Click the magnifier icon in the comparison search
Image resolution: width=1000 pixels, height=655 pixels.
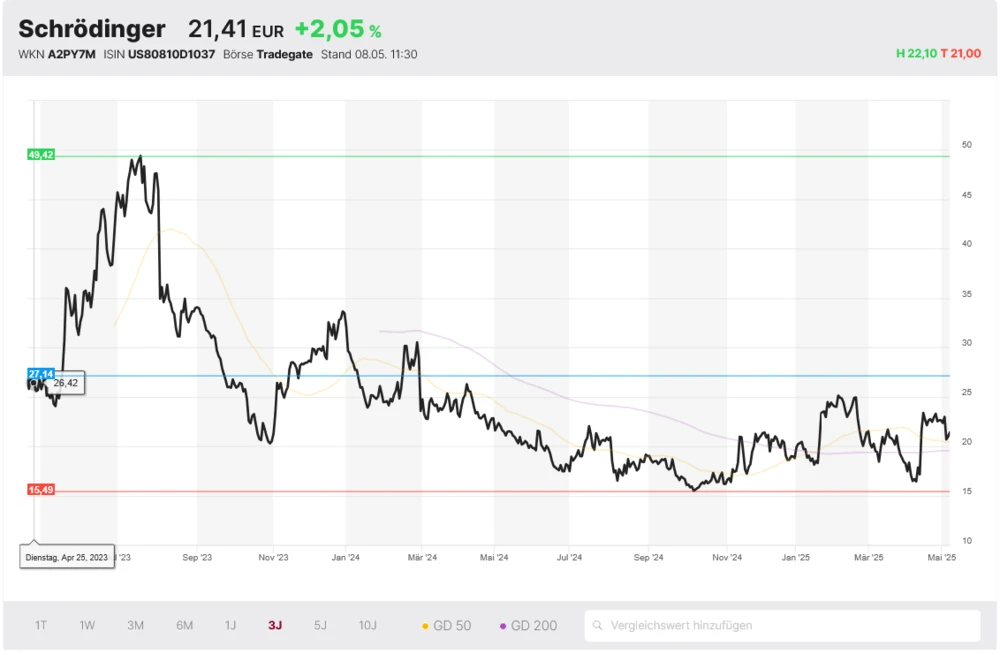[598, 626]
